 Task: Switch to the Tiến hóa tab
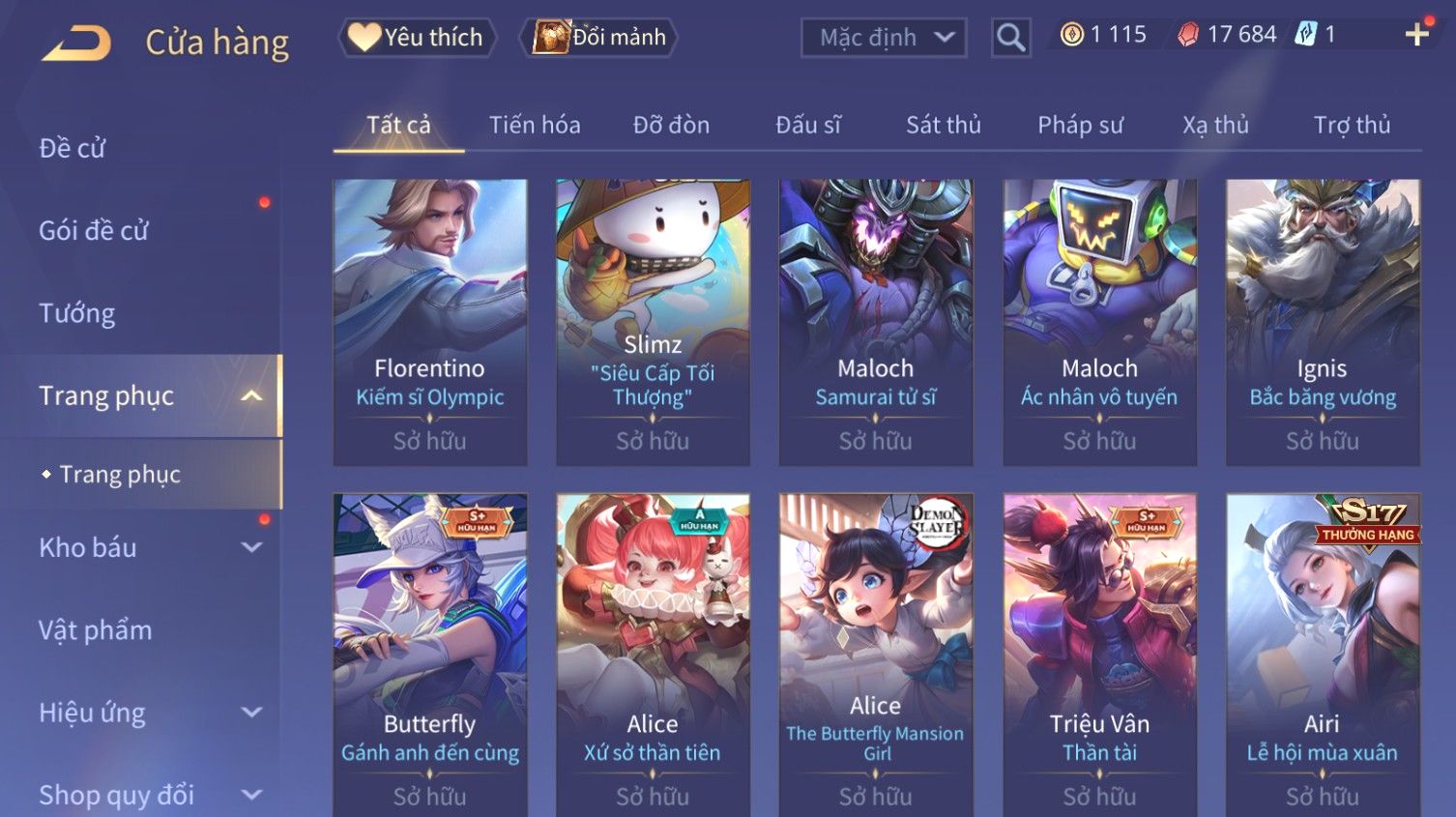coord(535,125)
